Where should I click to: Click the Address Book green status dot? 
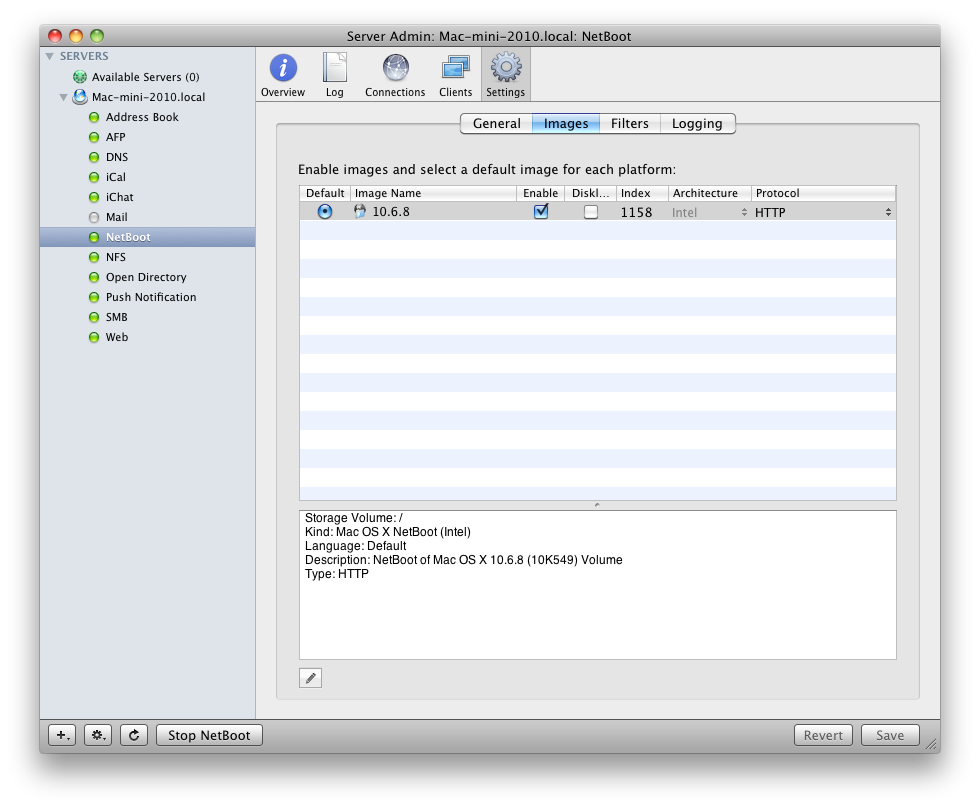[94, 117]
